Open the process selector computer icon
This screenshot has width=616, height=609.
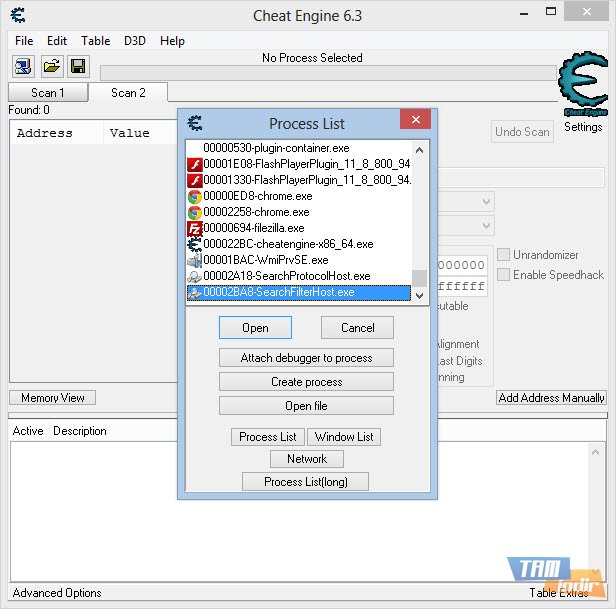coord(23,66)
